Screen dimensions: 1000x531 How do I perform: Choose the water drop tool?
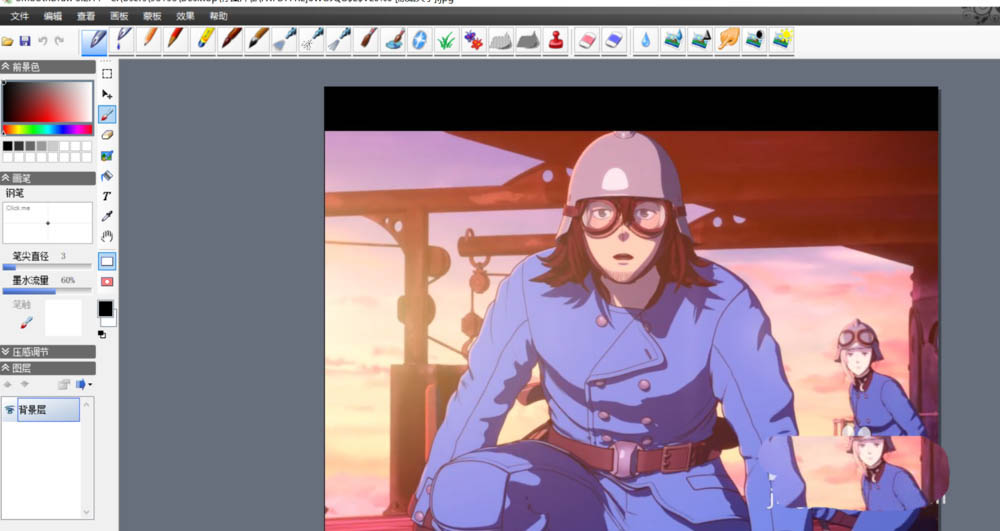click(645, 41)
